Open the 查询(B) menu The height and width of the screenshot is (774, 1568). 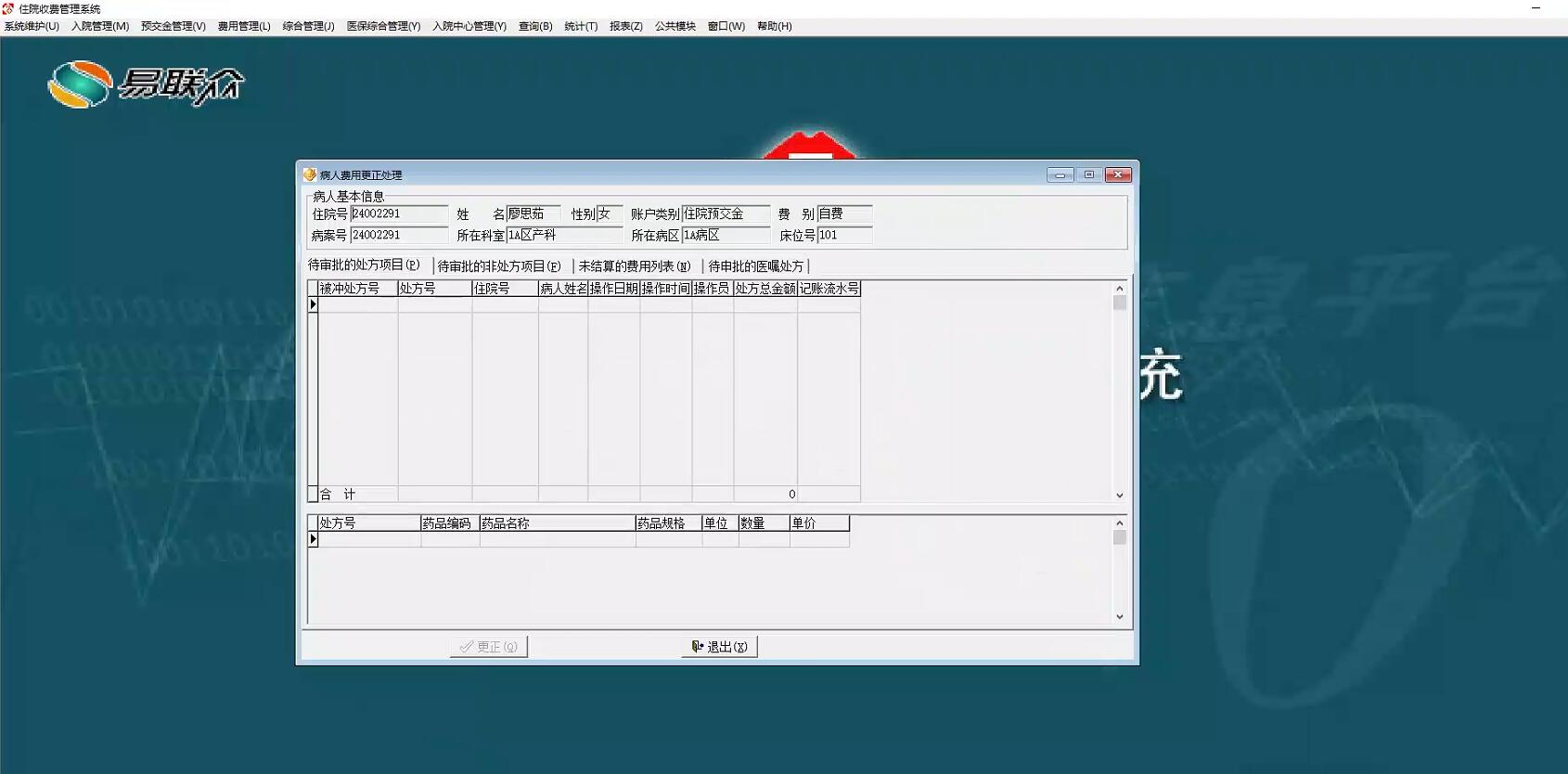(x=535, y=26)
